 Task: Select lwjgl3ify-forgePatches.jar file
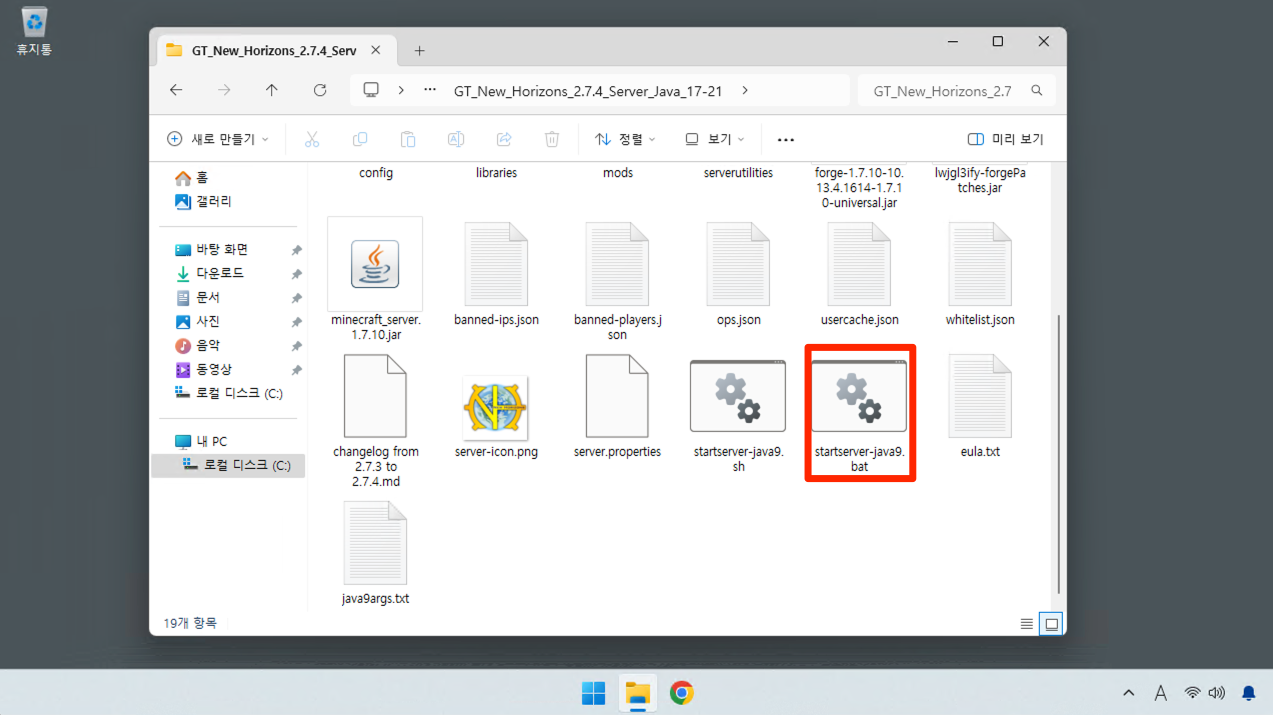(980, 180)
